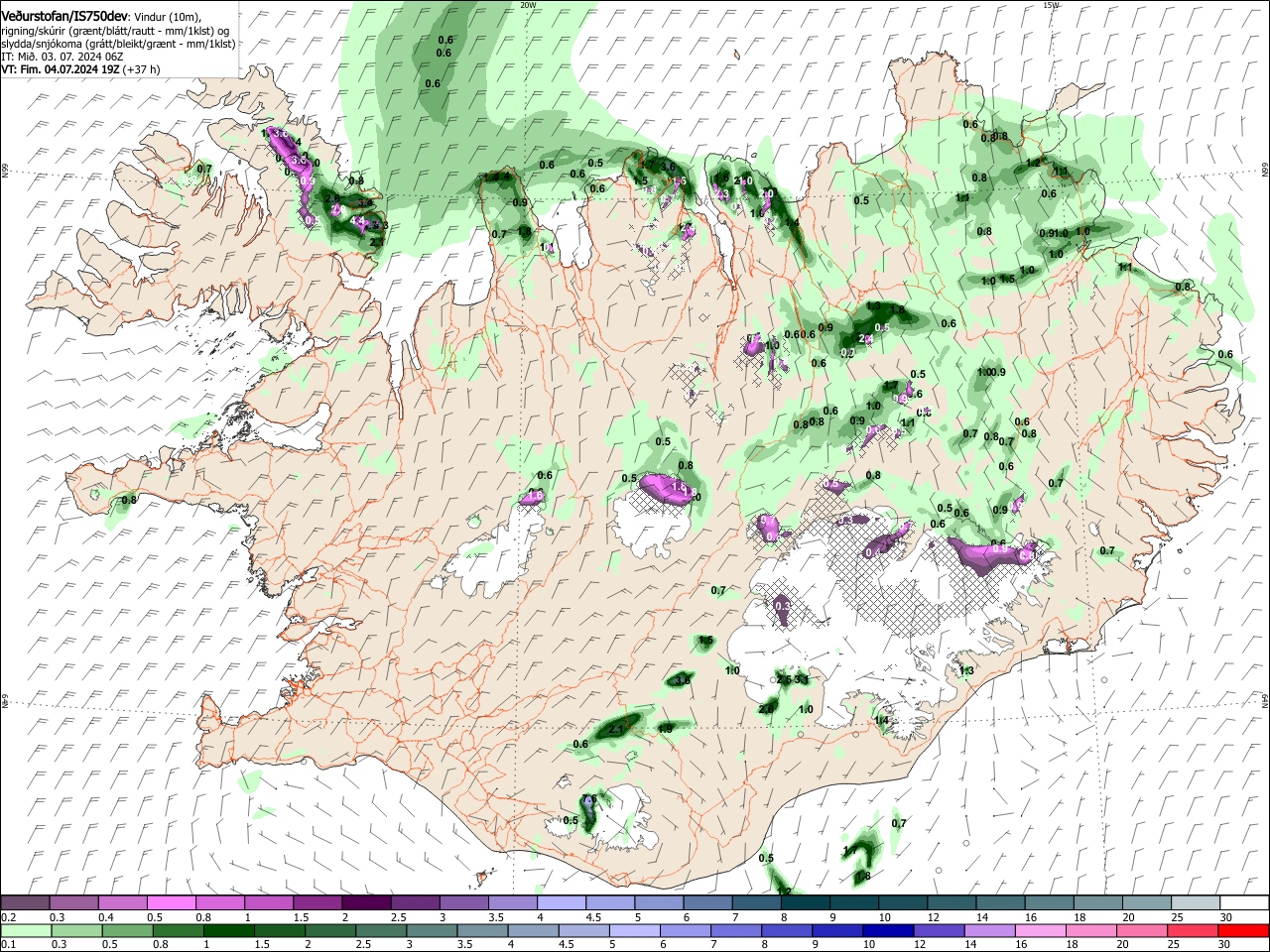Select the 'IT: Mið. 03. 07. 2024 06Z' line
This screenshot has height=952, width=1270.
point(63,57)
